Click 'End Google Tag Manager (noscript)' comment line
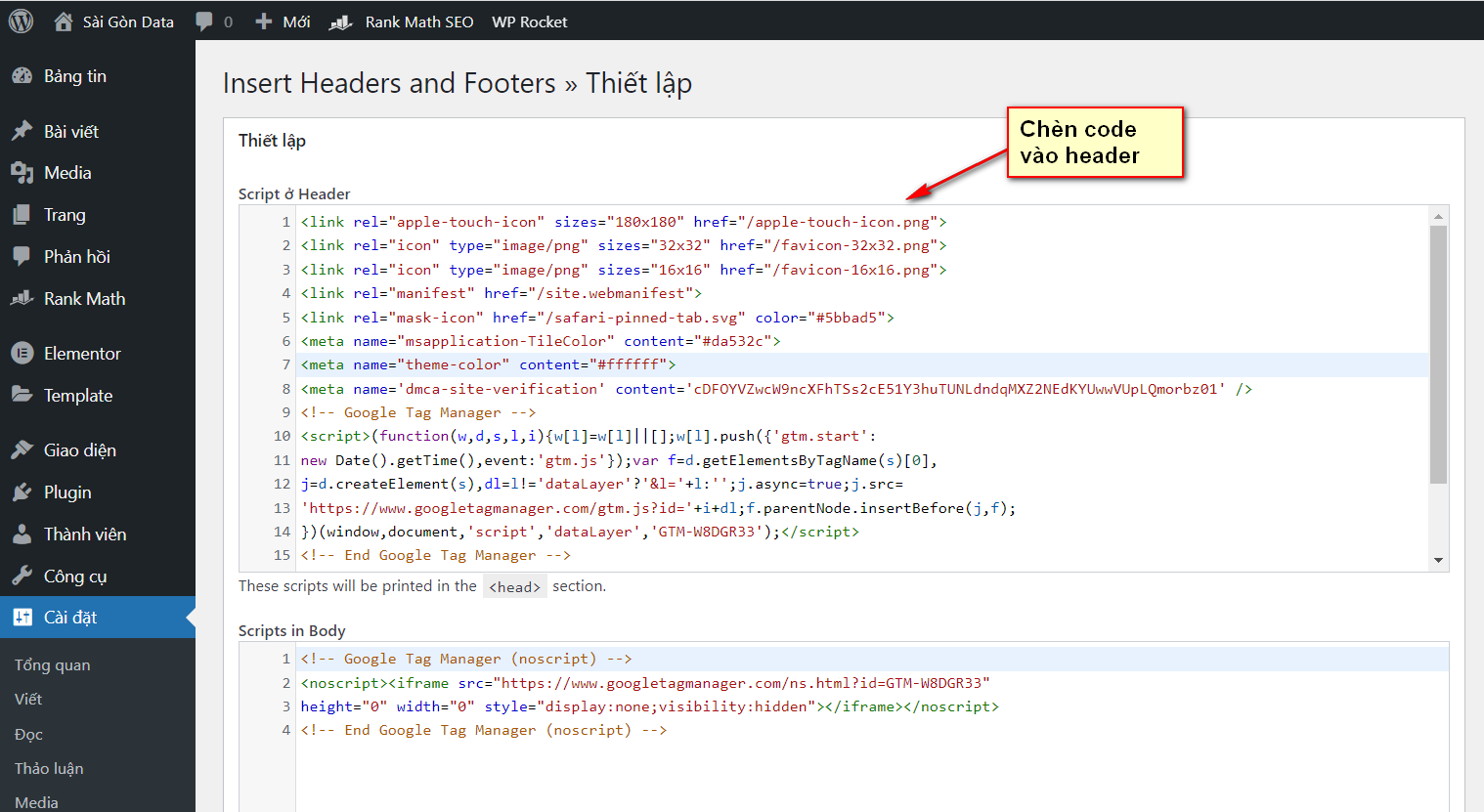 pyautogui.click(x=484, y=730)
